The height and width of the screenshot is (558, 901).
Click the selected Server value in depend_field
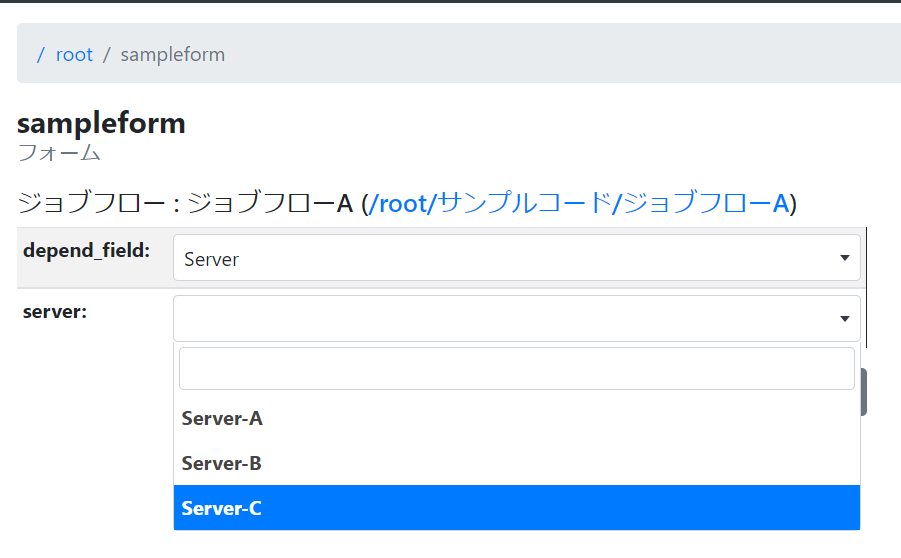tap(212, 259)
